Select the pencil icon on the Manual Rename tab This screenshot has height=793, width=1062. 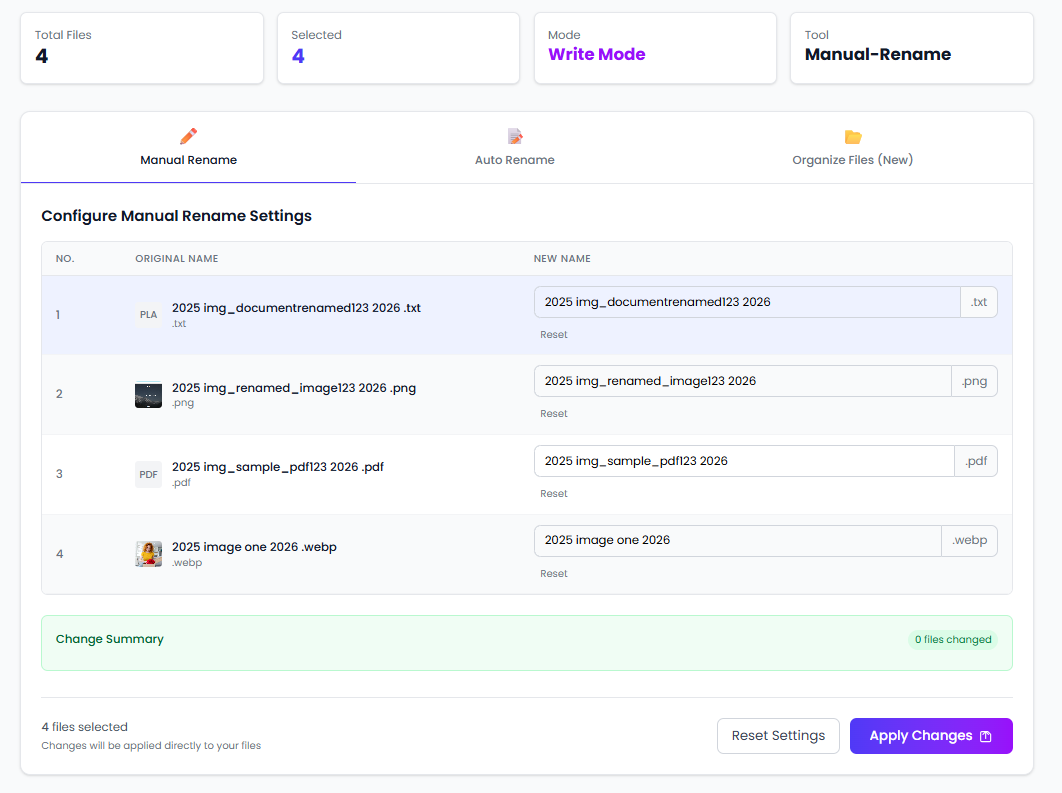point(188,135)
